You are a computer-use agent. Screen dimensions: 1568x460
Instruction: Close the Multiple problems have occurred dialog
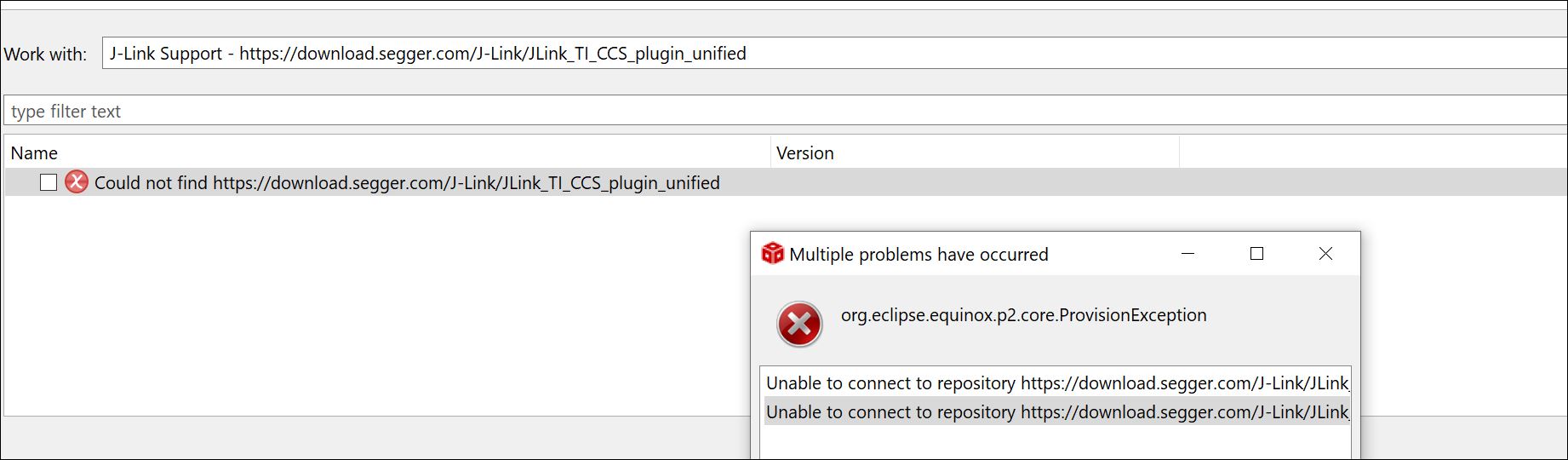1325,253
